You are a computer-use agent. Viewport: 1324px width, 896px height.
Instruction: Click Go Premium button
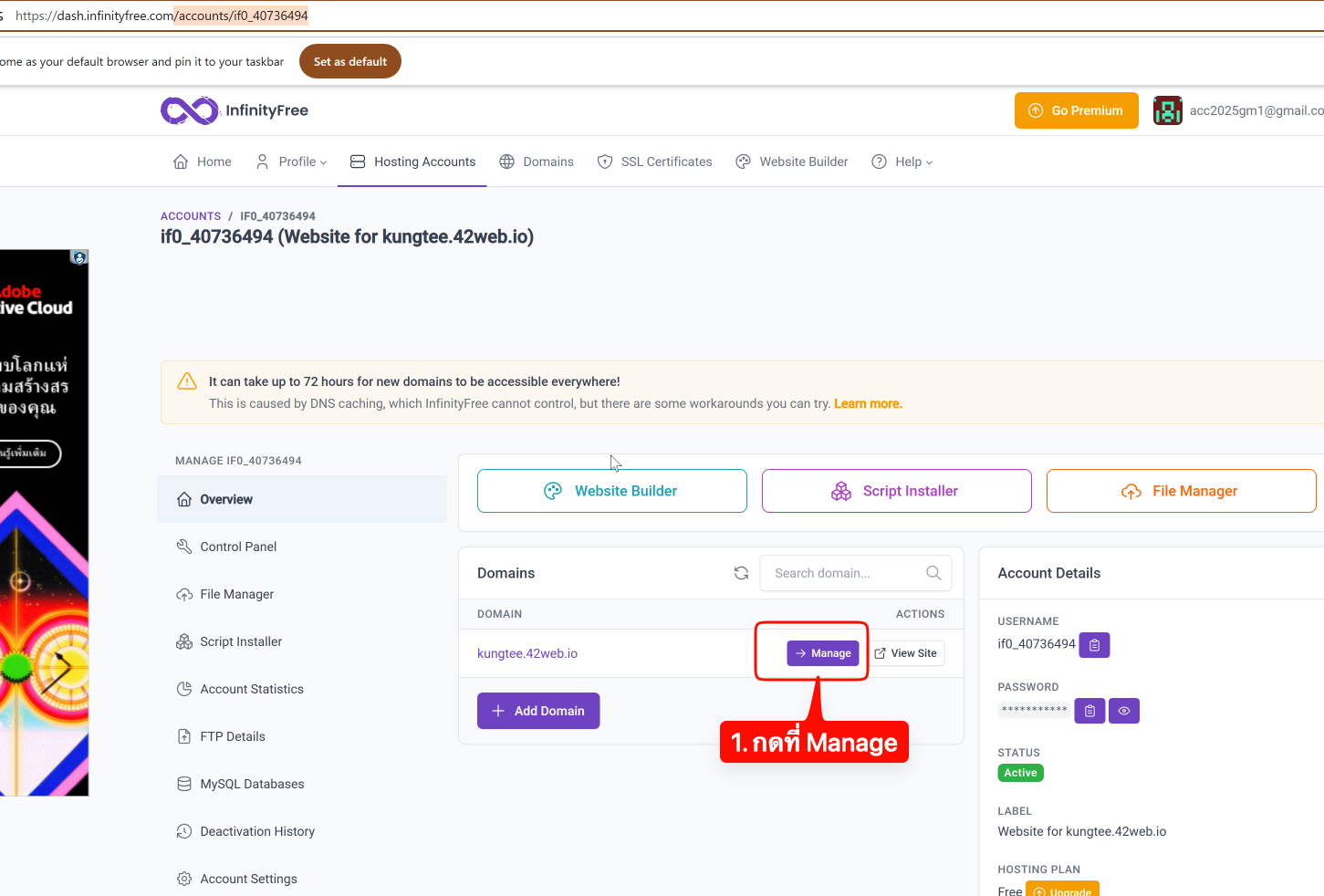click(x=1076, y=110)
